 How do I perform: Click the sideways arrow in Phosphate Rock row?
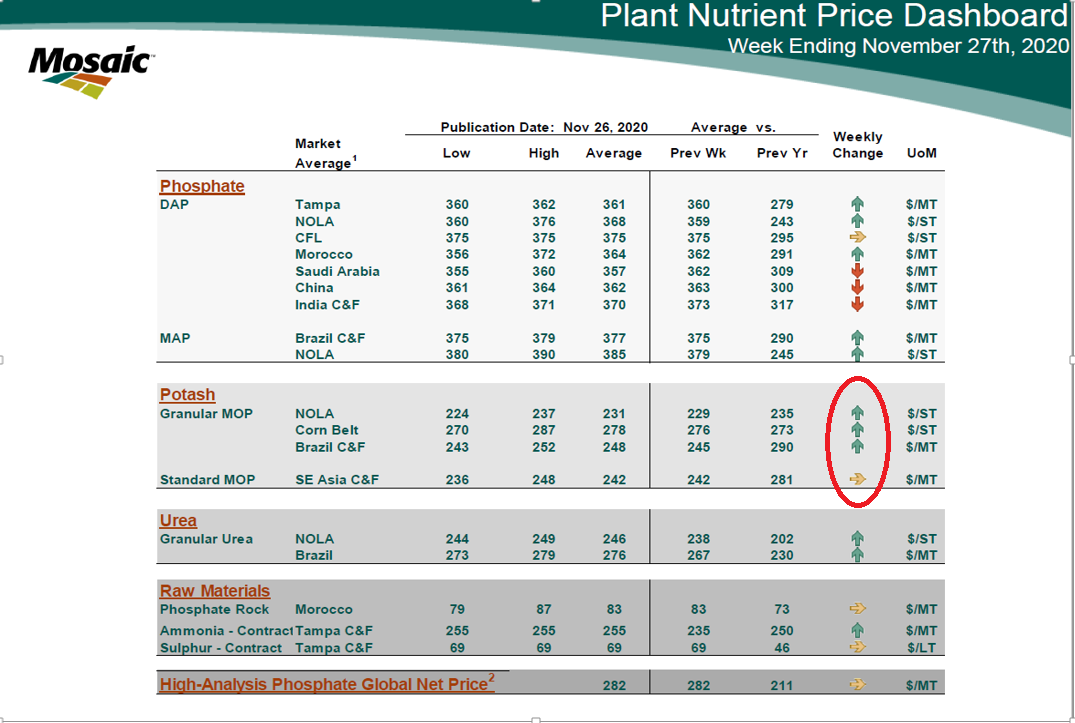857,609
